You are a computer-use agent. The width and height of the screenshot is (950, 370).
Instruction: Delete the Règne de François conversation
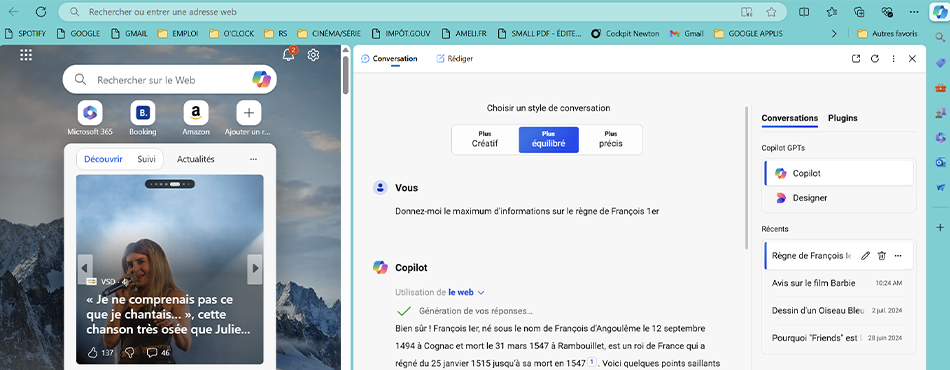[882, 256]
